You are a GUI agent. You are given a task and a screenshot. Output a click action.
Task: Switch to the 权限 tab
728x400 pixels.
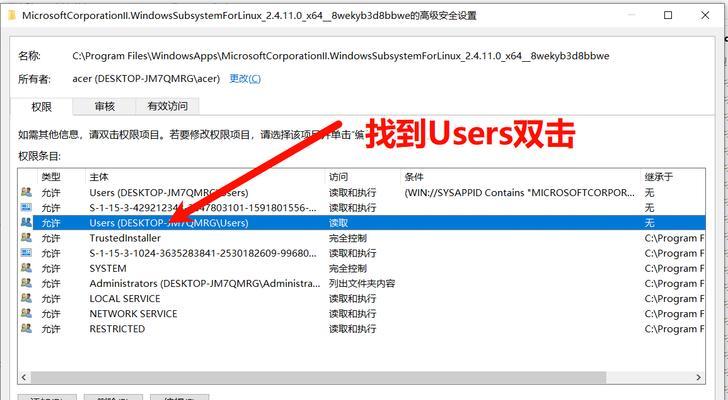coord(41,107)
